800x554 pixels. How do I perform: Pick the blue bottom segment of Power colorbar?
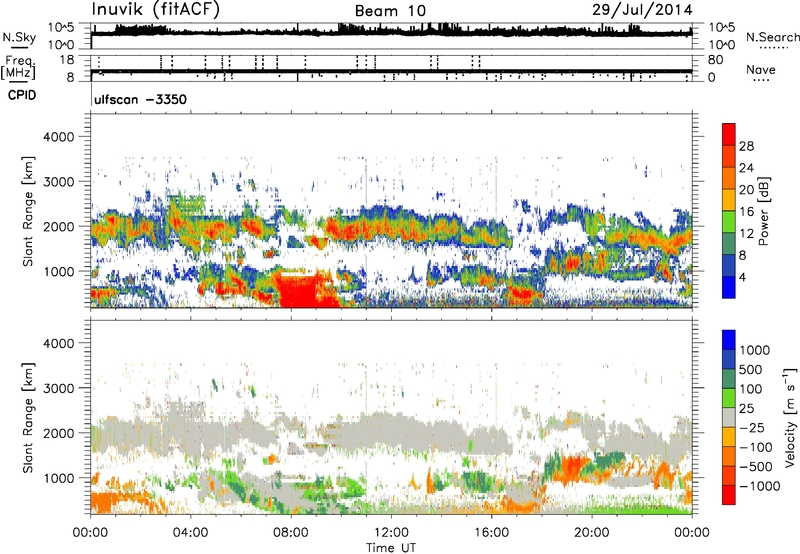coord(729,288)
